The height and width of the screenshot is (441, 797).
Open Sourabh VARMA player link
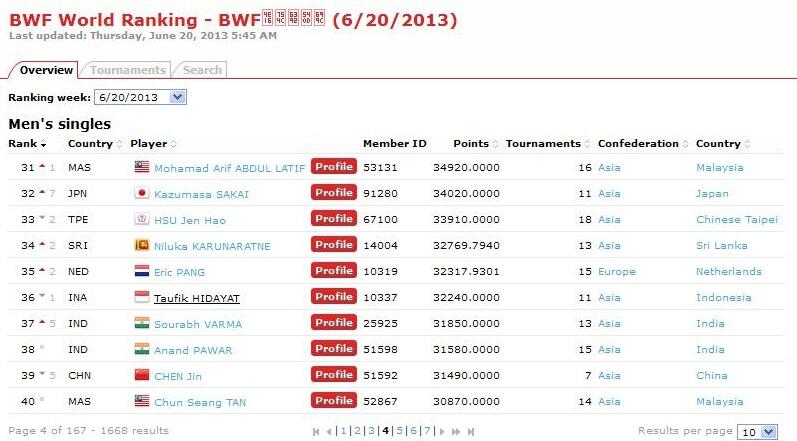[198, 324]
